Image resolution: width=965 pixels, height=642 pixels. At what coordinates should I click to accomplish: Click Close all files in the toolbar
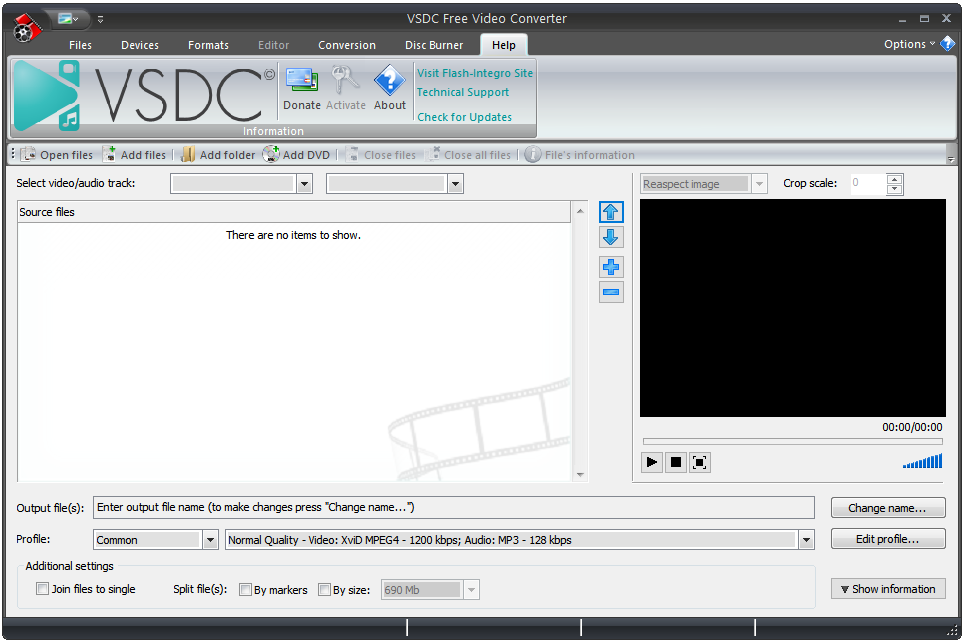click(470, 154)
